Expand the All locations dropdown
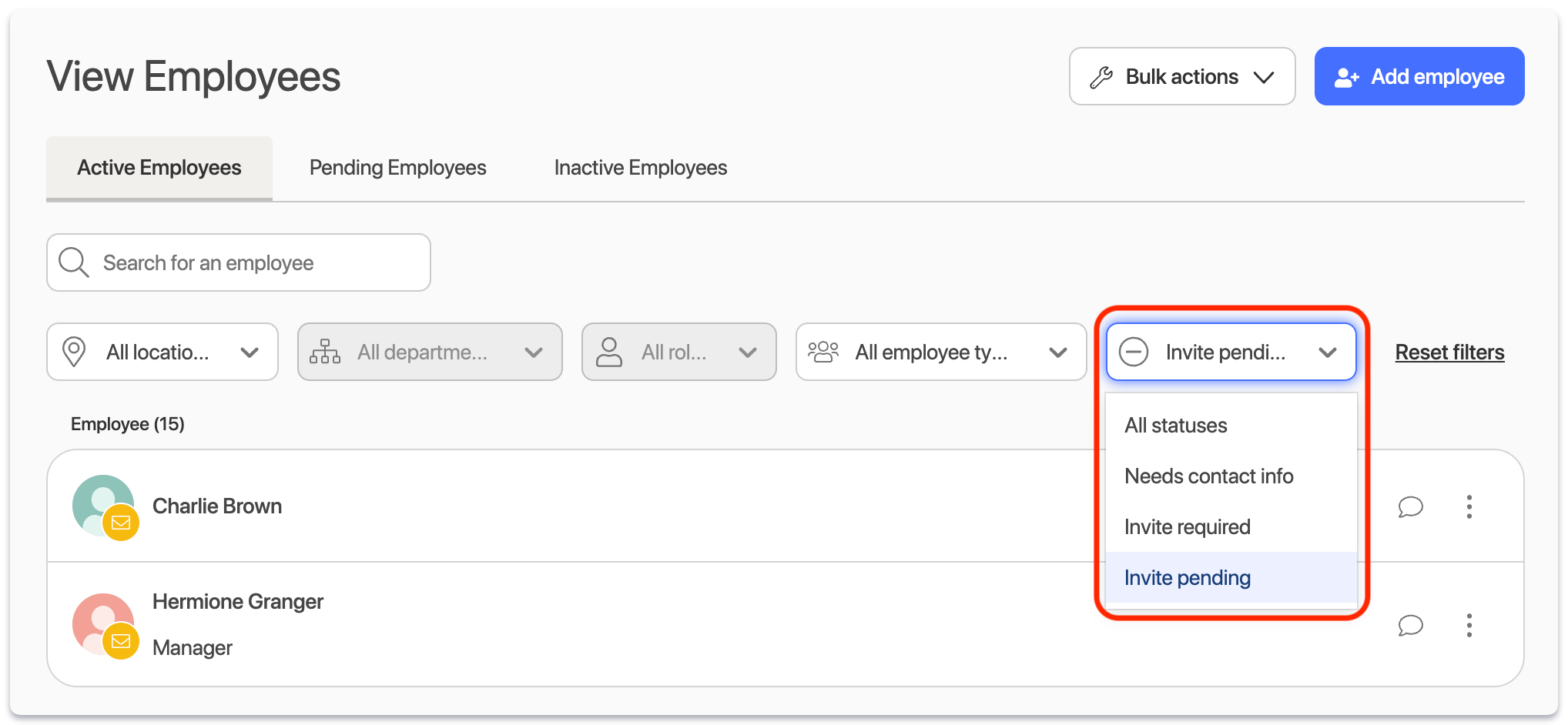1568x725 pixels. click(162, 352)
